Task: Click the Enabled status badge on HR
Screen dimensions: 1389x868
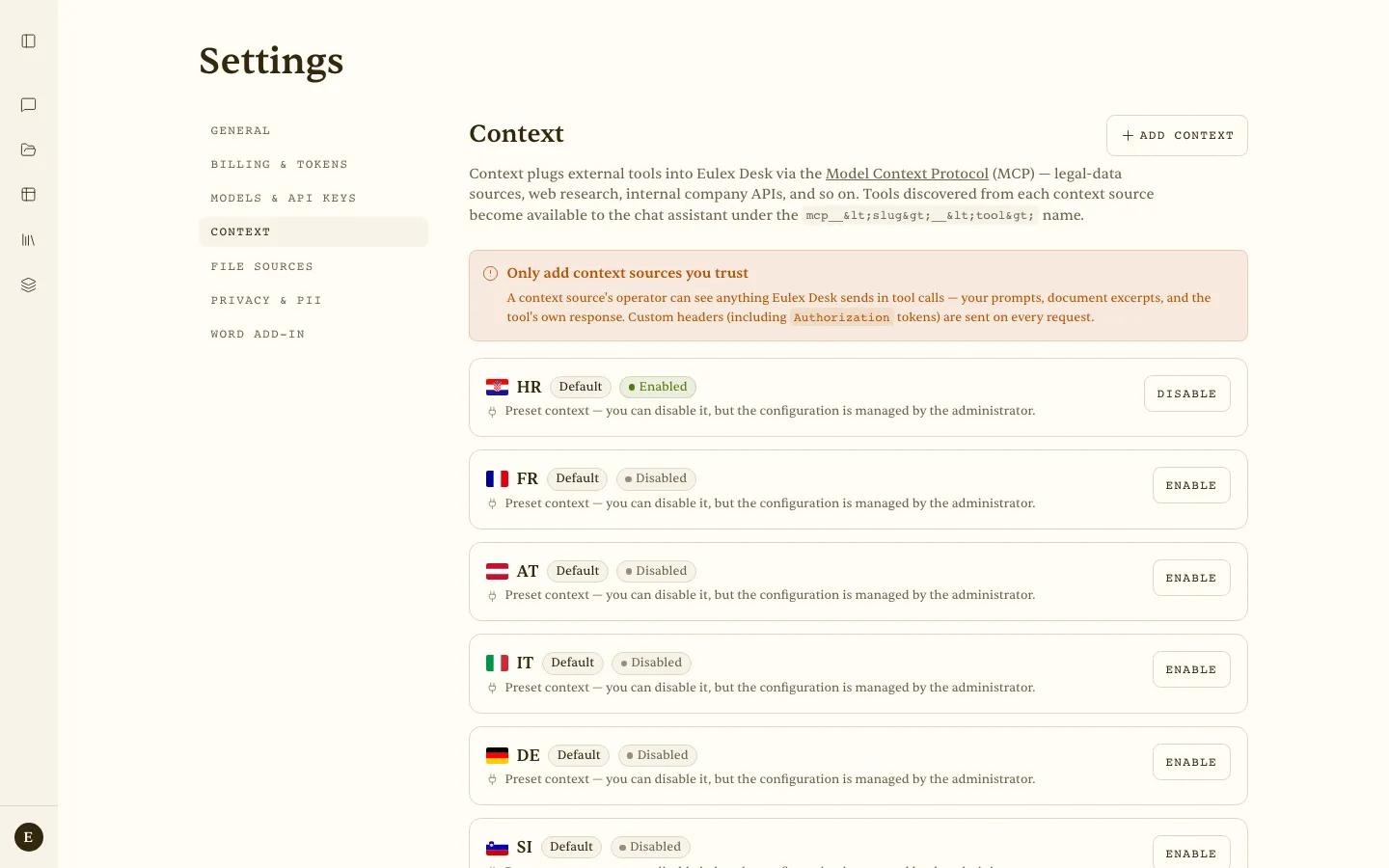Action: [x=658, y=387]
